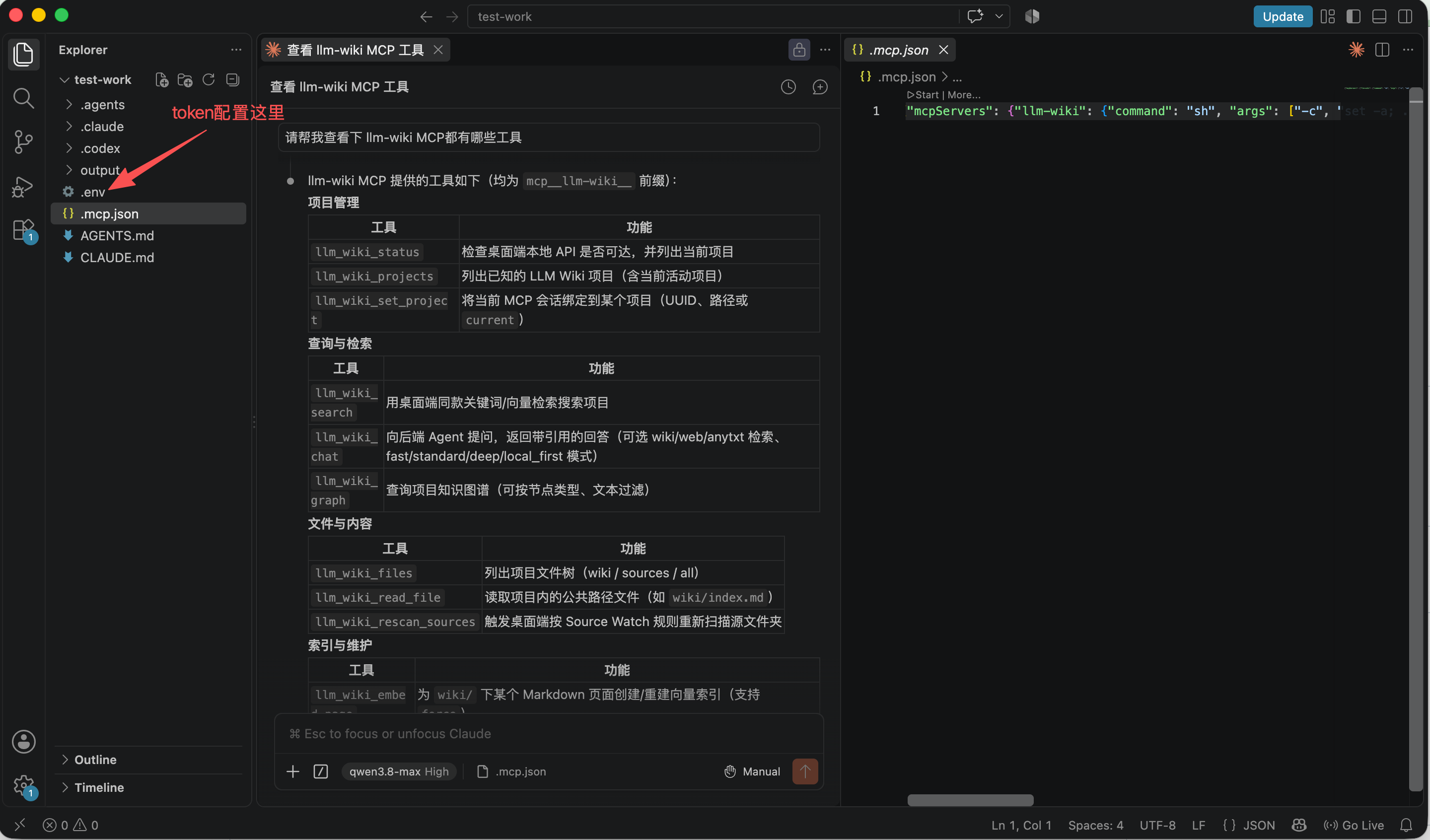Toggle the Secondary Side Bar visibility
Image resolution: width=1430 pixels, height=840 pixels.
(1406, 16)
